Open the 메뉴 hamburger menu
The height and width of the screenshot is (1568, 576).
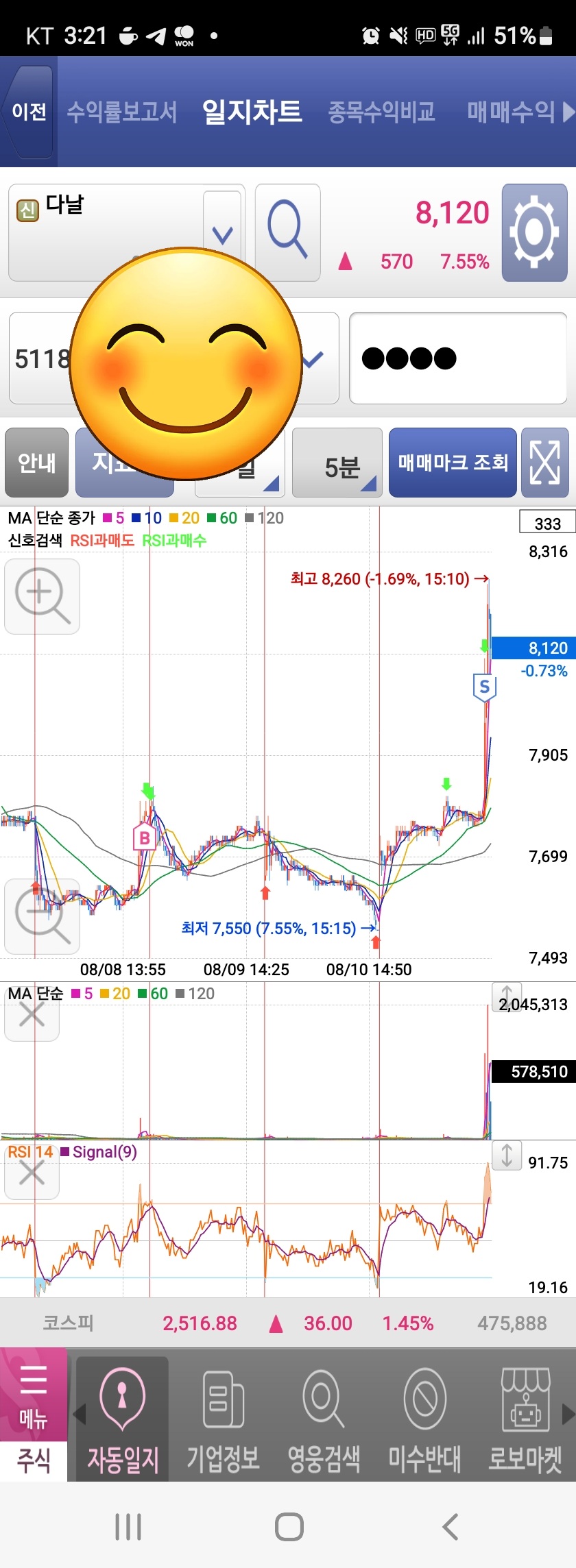(x=34, y=1393)
